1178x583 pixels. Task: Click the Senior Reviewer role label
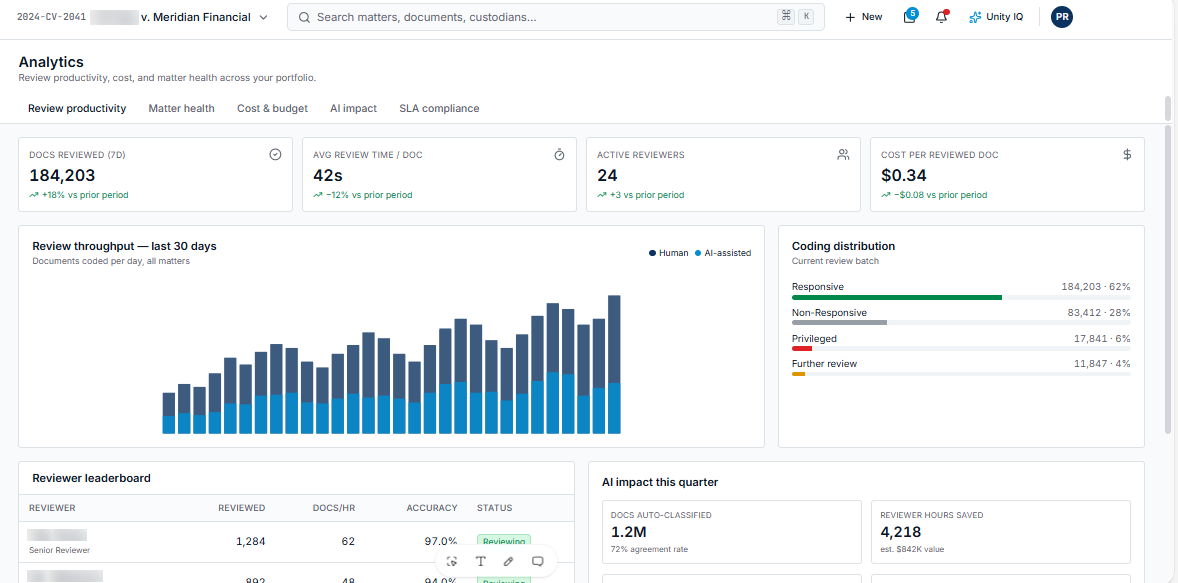(59, 550)
